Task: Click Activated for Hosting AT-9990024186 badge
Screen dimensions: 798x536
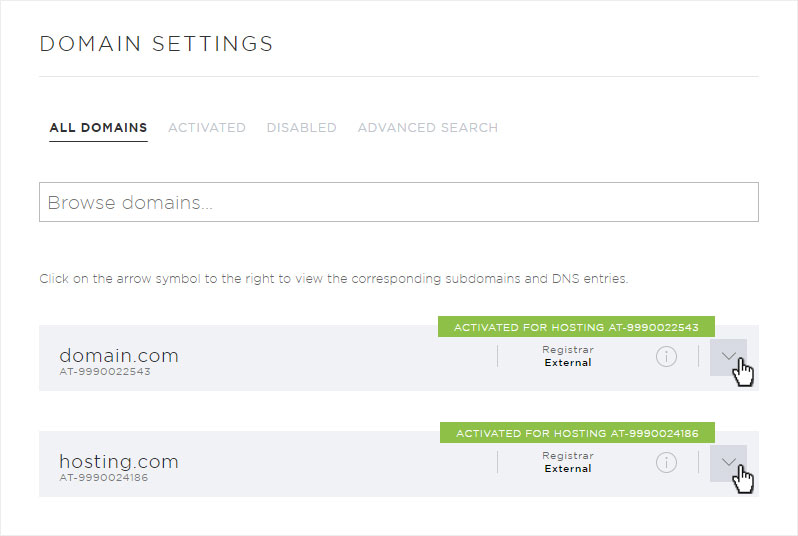Action: pos(577,433)
